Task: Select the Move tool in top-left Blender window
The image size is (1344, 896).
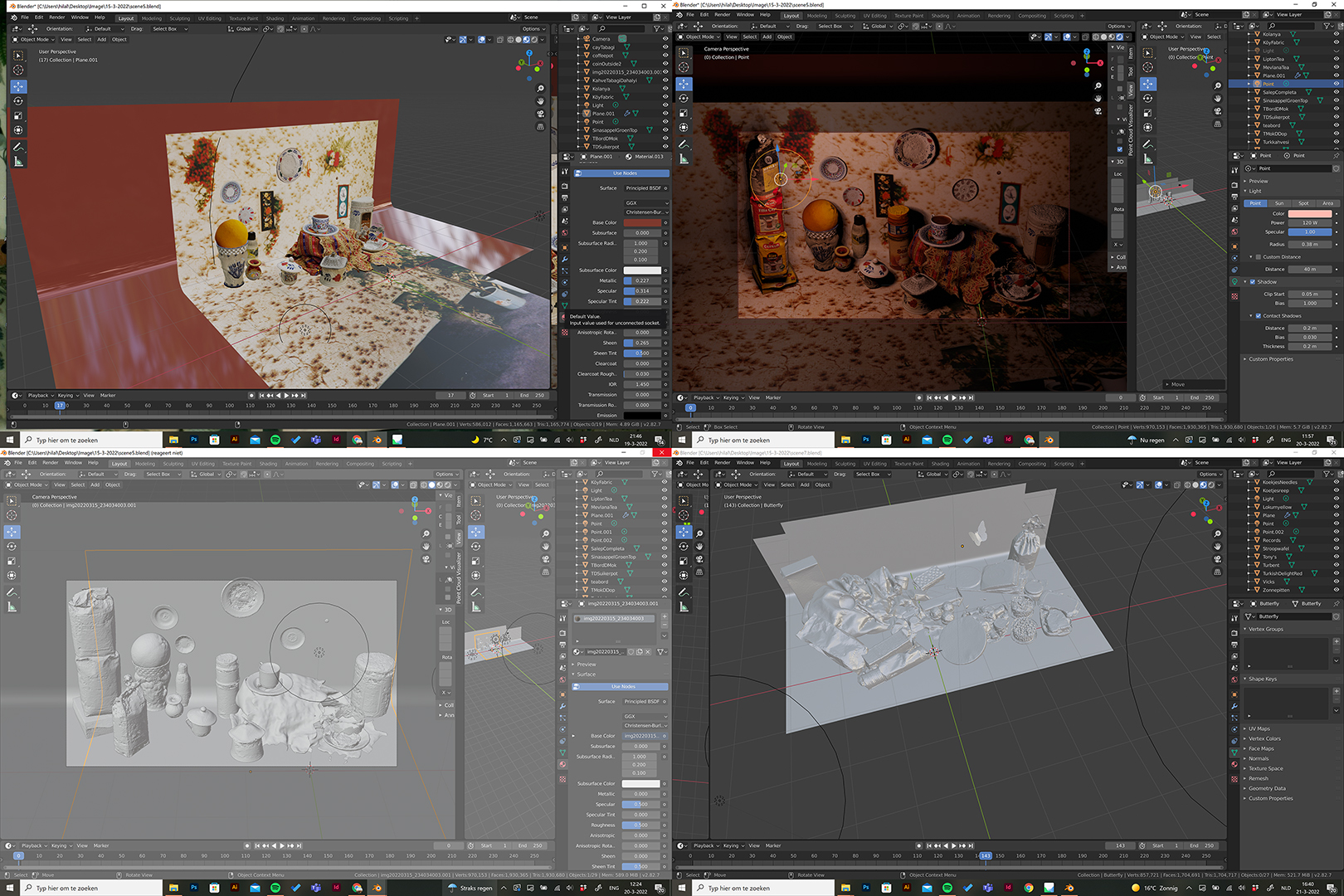Action: click(18, 86)
